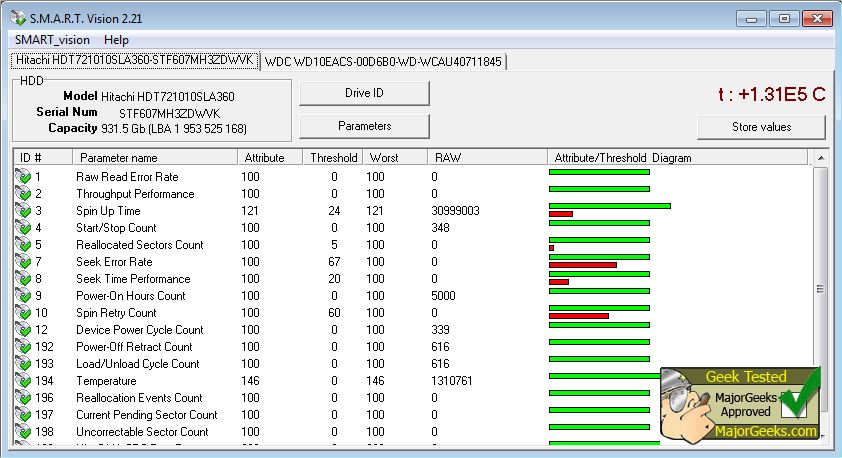Screen dimensions: 842x458
Task: Sort by RAW column header
Action: tap(487, 157)
